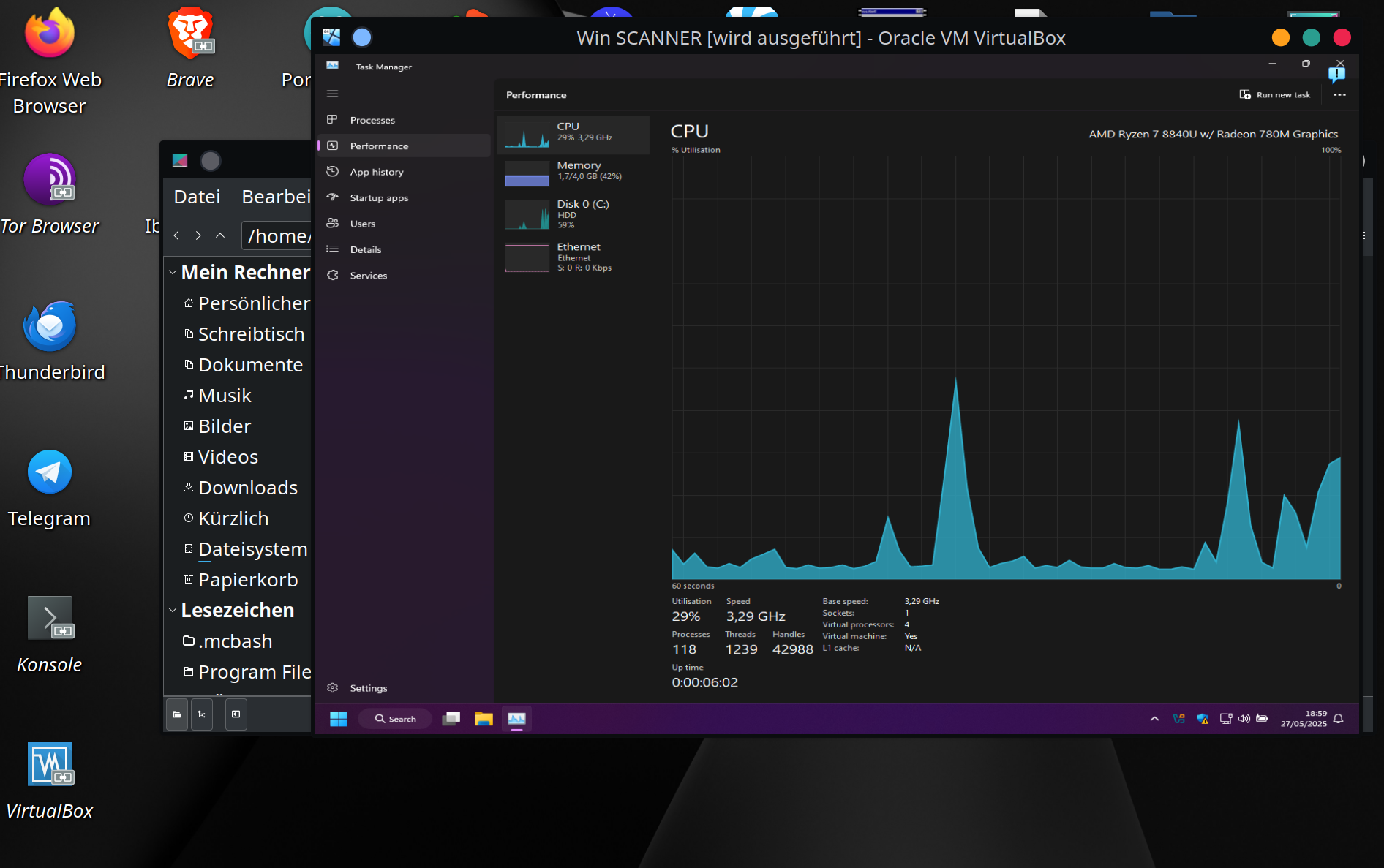
Task: Show tree view button in file manager
Action: (x=202, y=714)
